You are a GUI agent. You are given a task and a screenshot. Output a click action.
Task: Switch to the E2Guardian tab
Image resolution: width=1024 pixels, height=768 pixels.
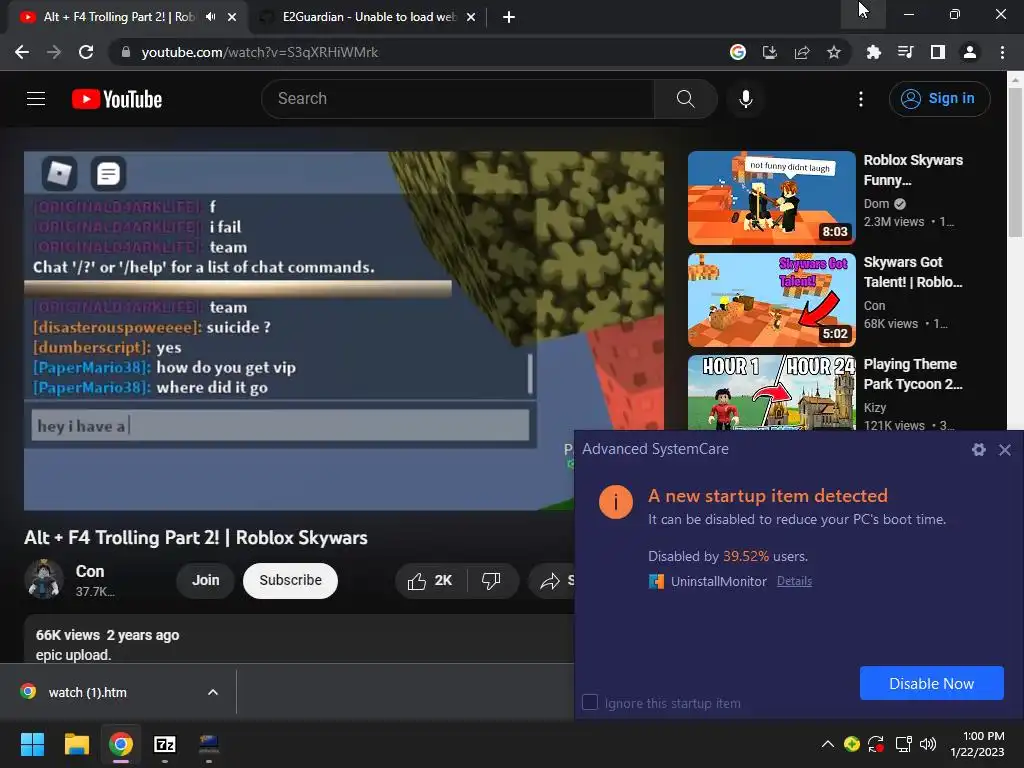point(368,17)
